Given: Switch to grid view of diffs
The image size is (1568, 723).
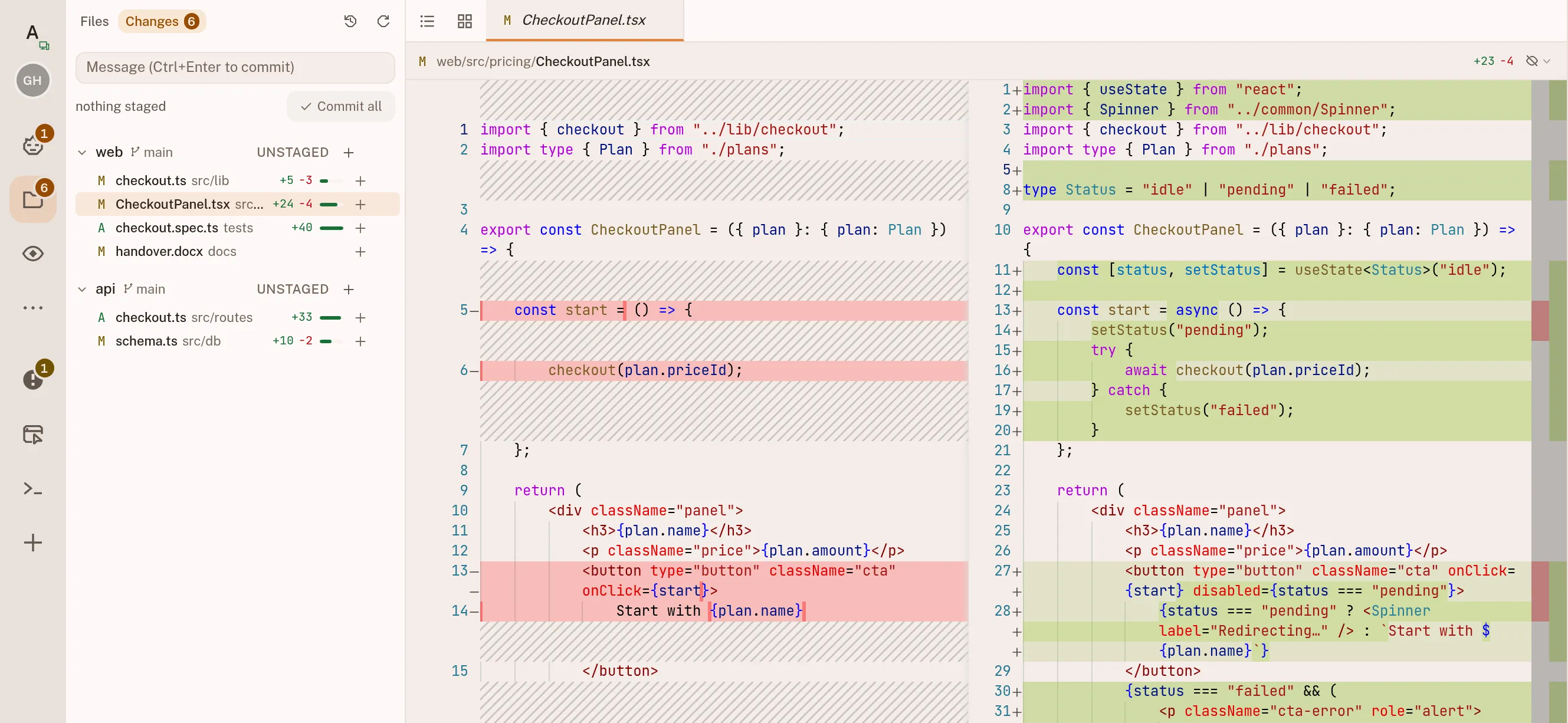Looking at the screenshot, I should (465, 21).
